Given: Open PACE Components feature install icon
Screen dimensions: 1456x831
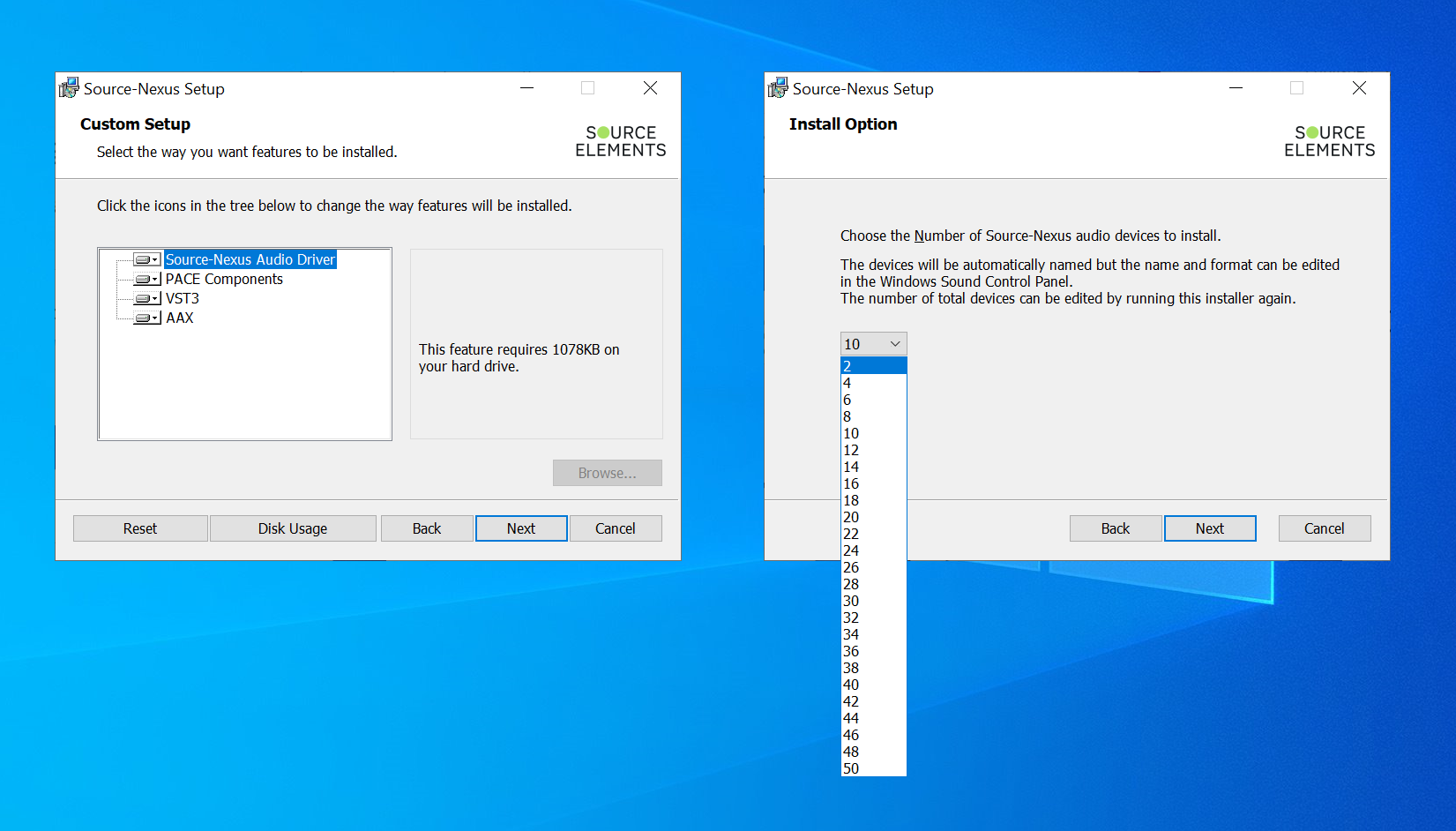Looking at the screenshot, I should [x=146, y=279].
